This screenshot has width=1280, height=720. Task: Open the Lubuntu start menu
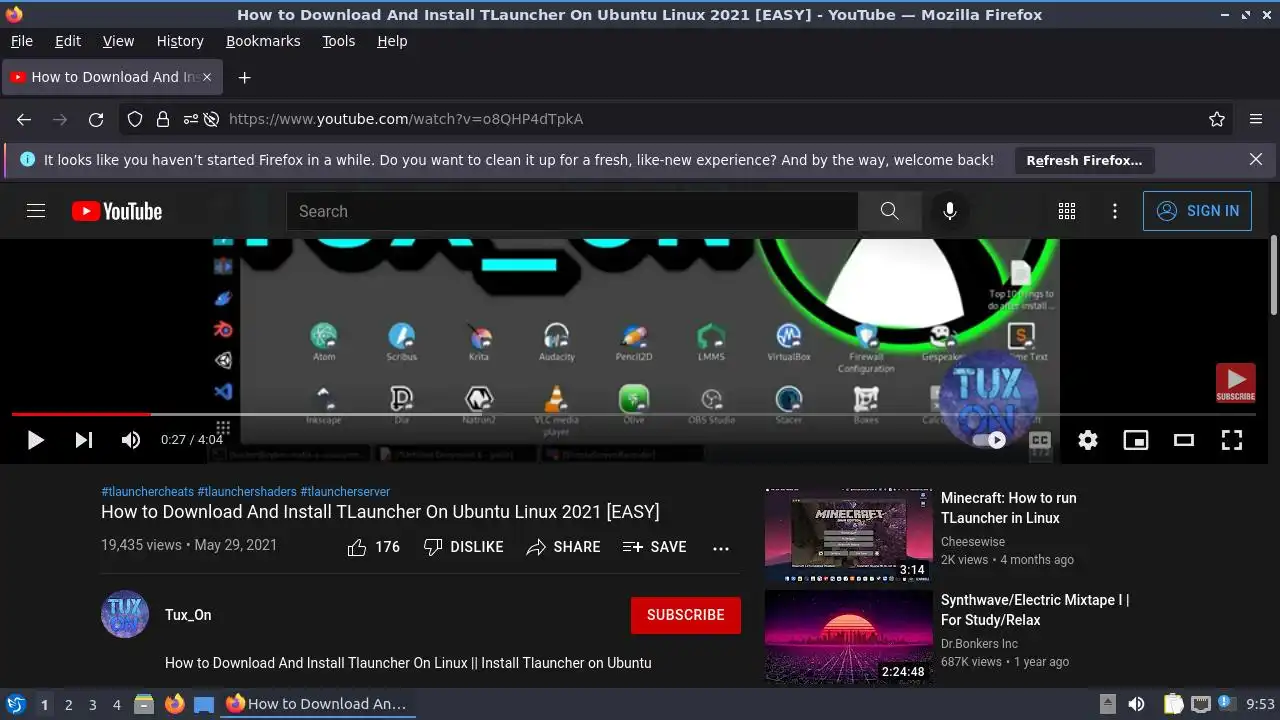coord(15,704)
